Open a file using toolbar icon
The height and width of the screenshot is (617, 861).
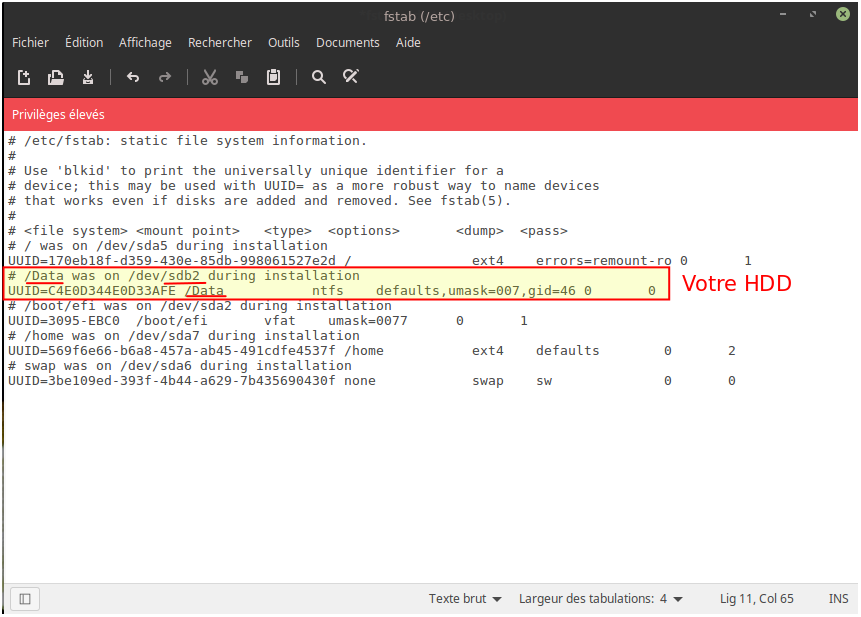55,77
